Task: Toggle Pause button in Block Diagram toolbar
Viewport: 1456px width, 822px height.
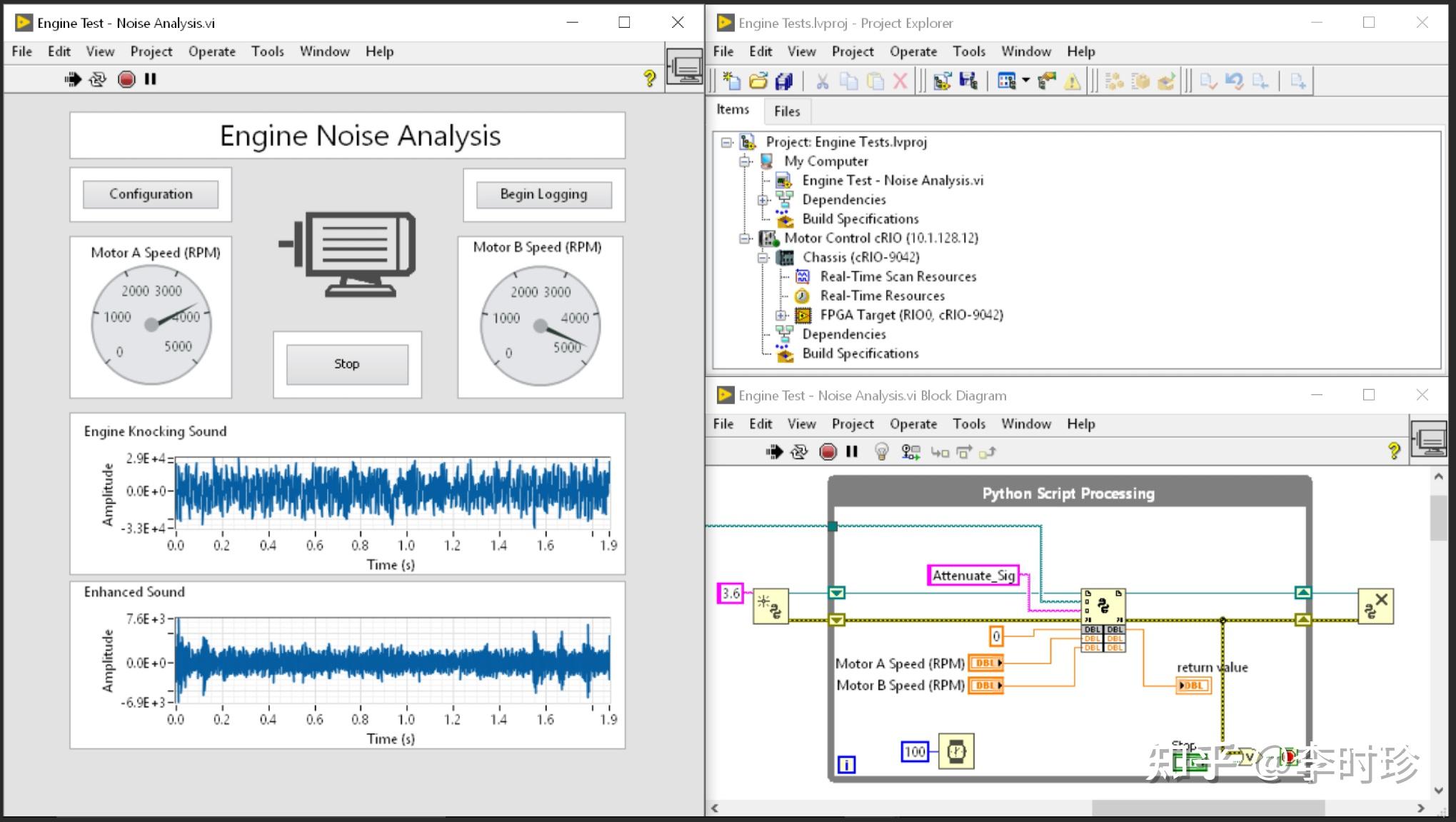Action: 852,451
